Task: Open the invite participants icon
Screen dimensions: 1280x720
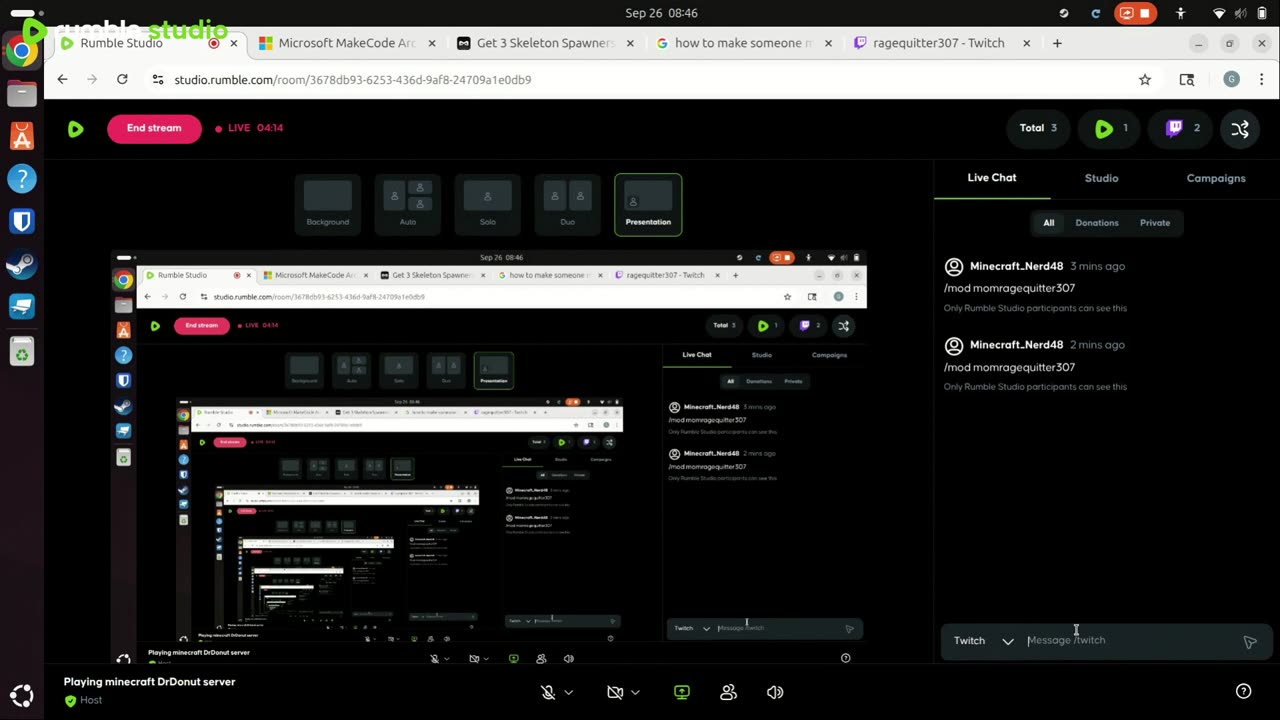Action: coord(728,692)
